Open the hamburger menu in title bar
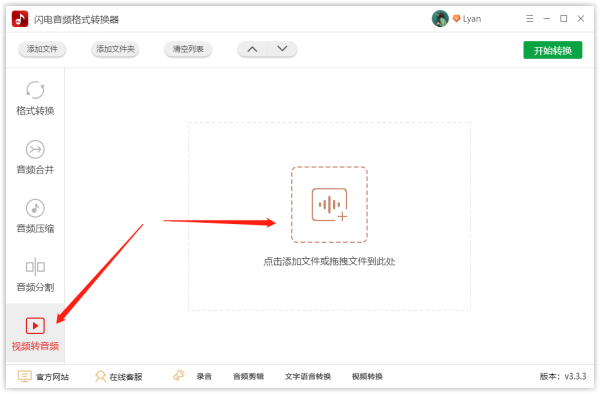Image resolution: width=600 pixels, height=394 pixels. point(530,19)
